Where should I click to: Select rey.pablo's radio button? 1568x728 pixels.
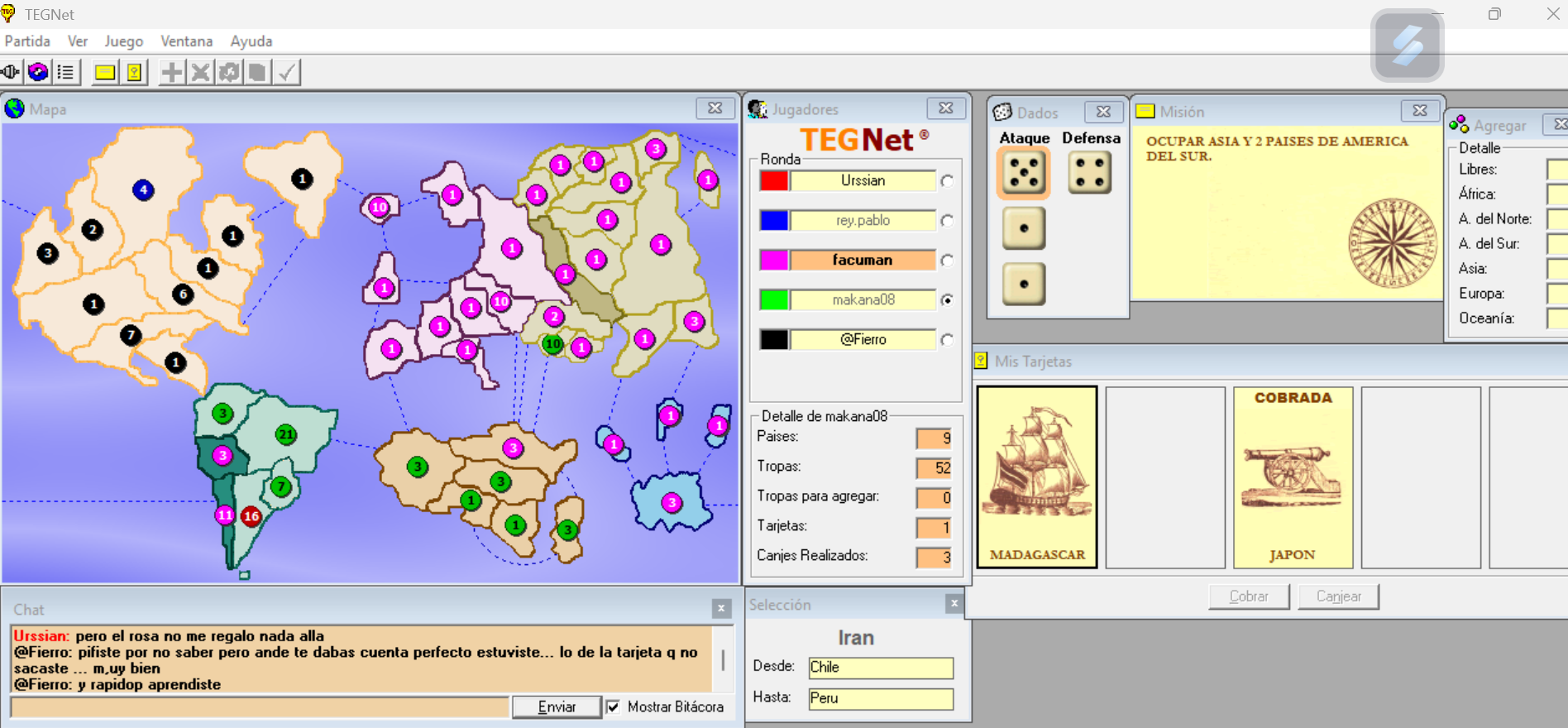[x=947, y=220]
